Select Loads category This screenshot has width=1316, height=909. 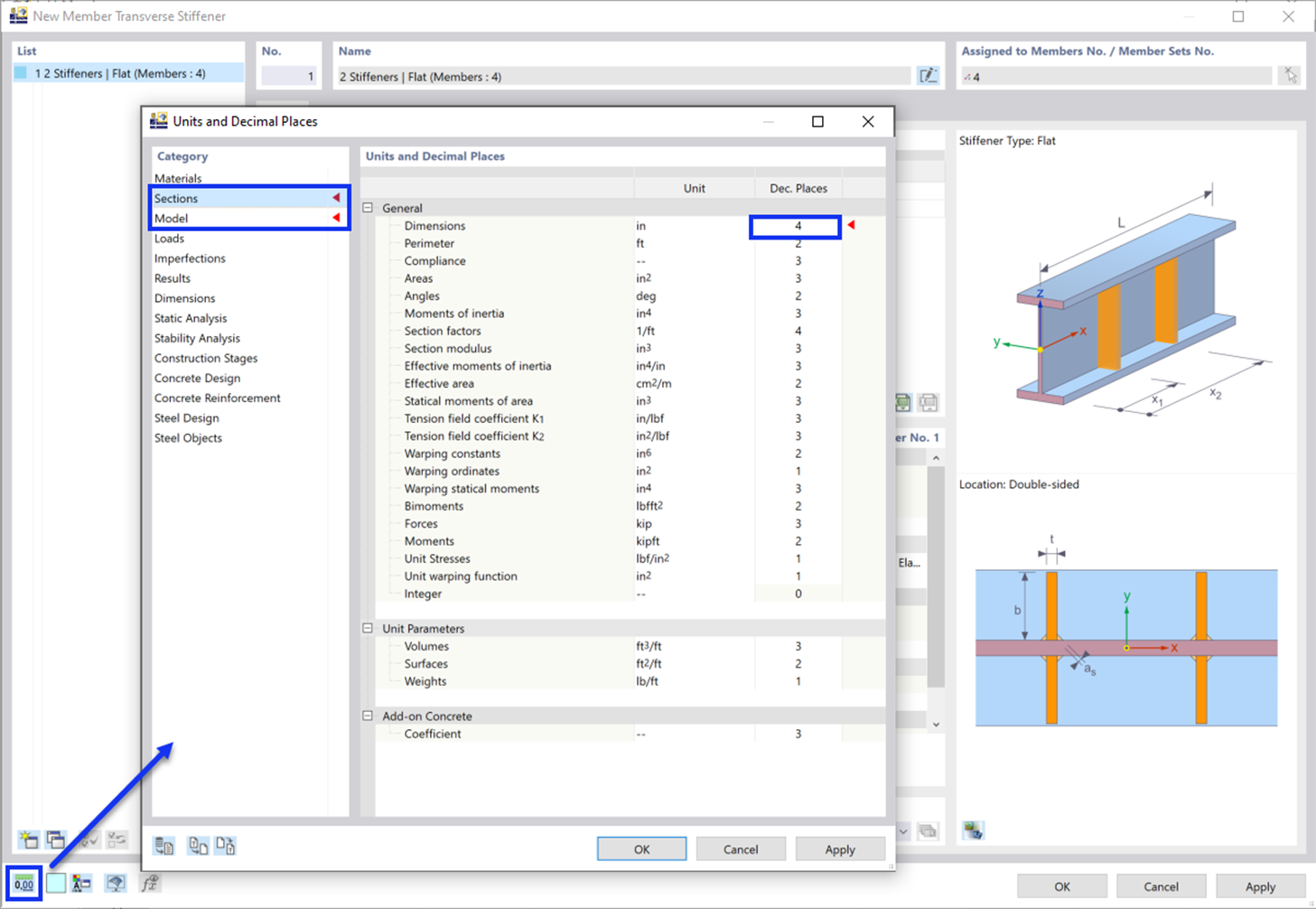click(x=250, y=238)
